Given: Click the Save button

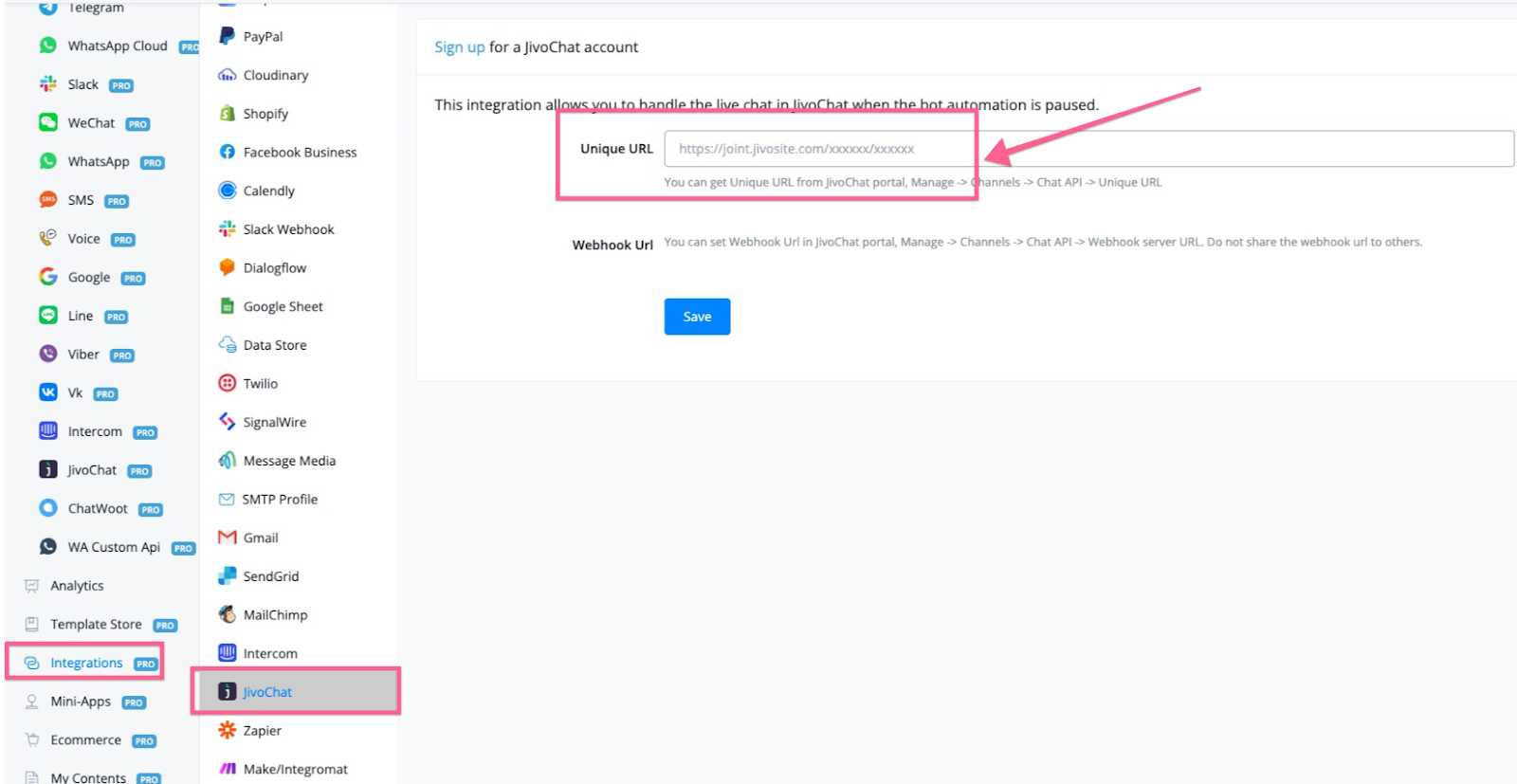Looking at the screenshot, I should 697,317.
